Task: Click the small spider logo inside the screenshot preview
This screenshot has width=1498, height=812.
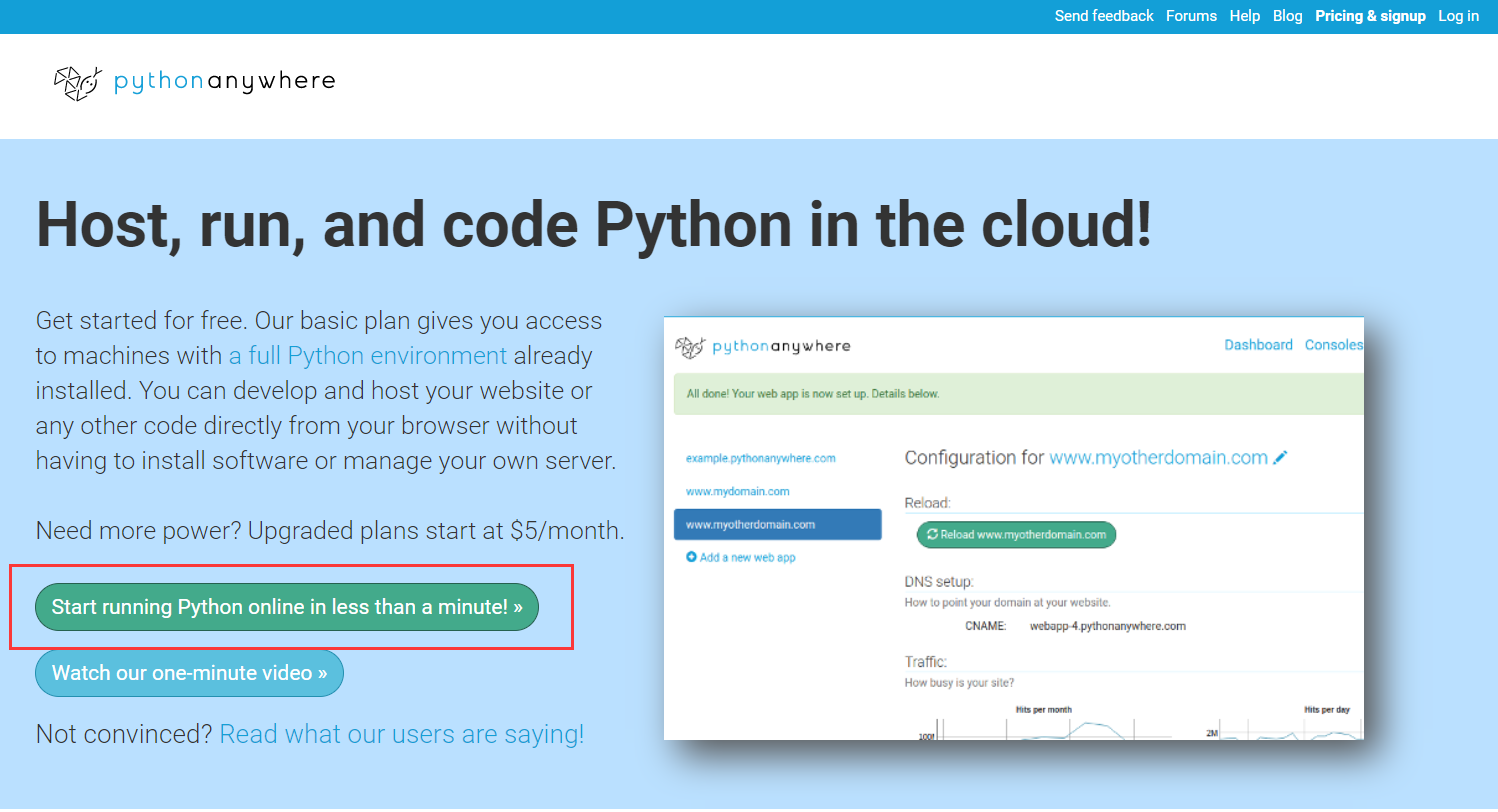Action: [x=688, y=344]
